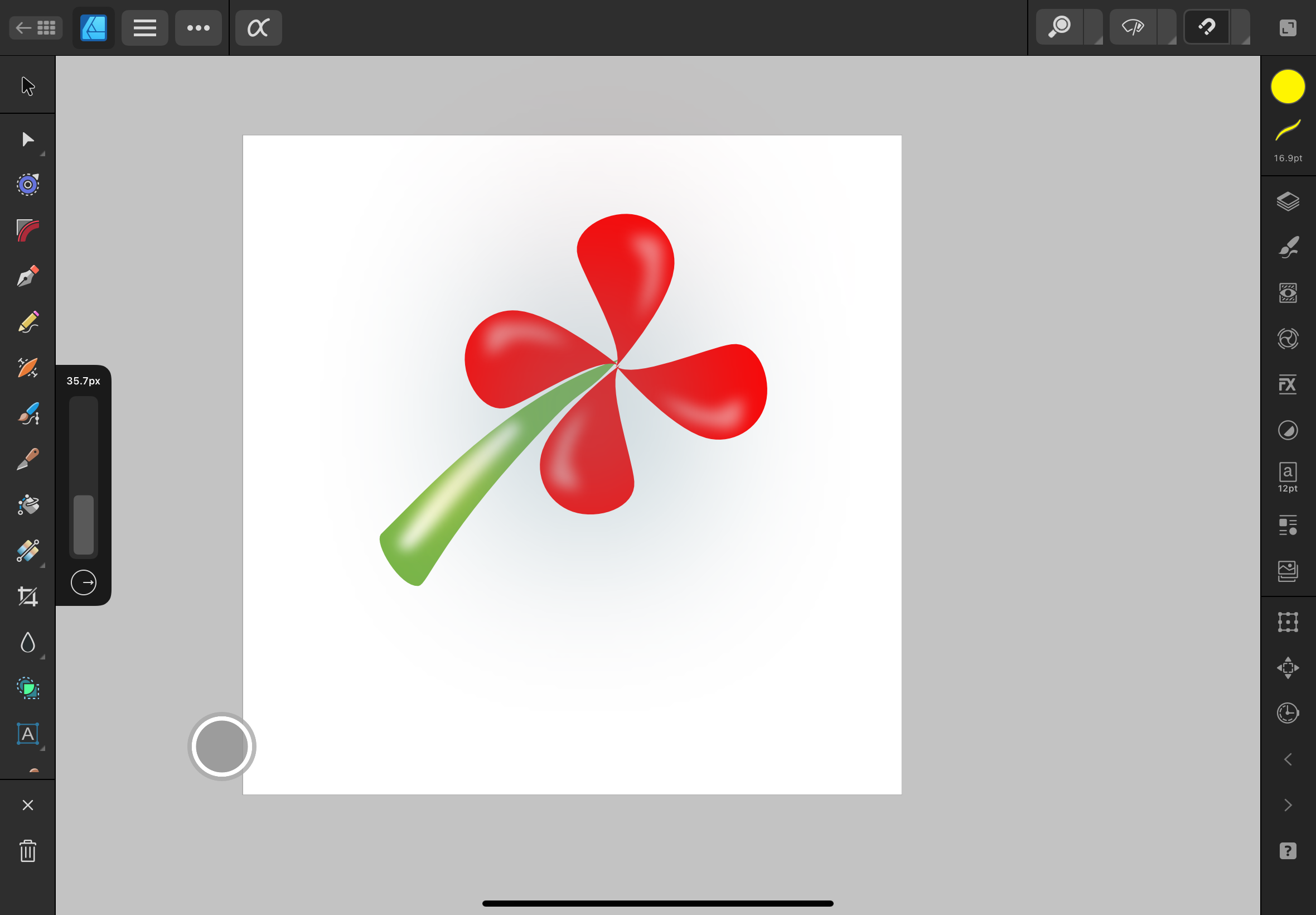
Task: Select the Corner tool
Action: point(27,230)
